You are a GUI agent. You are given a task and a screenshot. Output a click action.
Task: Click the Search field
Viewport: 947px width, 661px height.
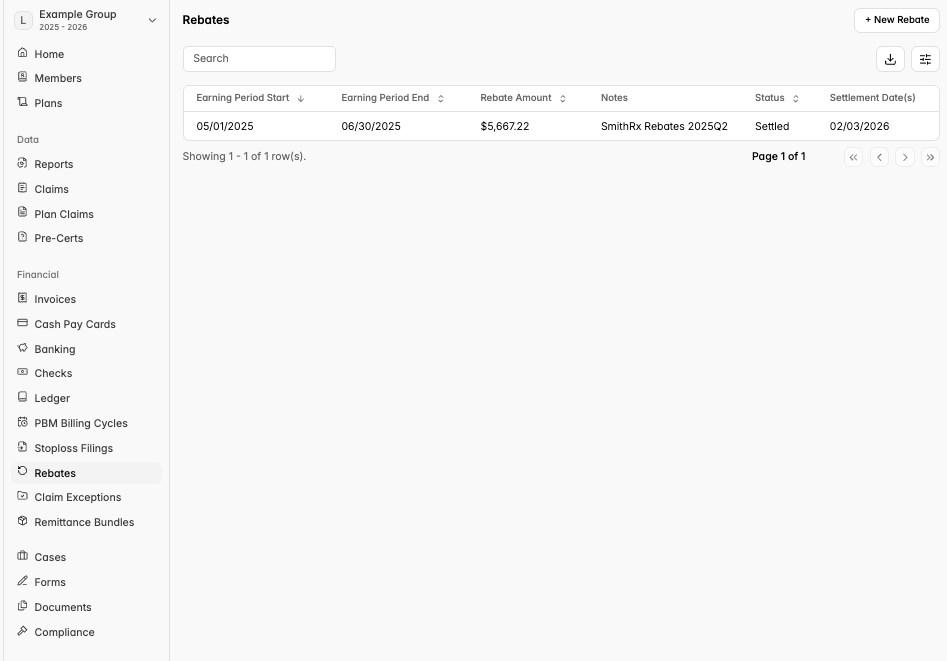[259, 59]
